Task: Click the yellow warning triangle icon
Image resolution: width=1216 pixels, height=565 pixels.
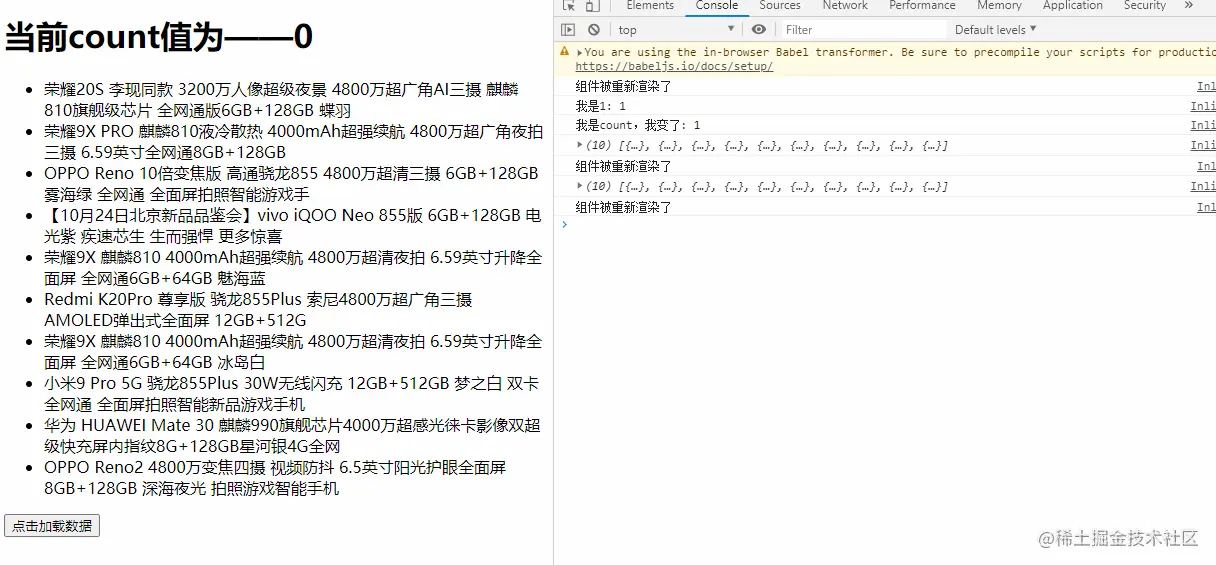Action: 565,51
